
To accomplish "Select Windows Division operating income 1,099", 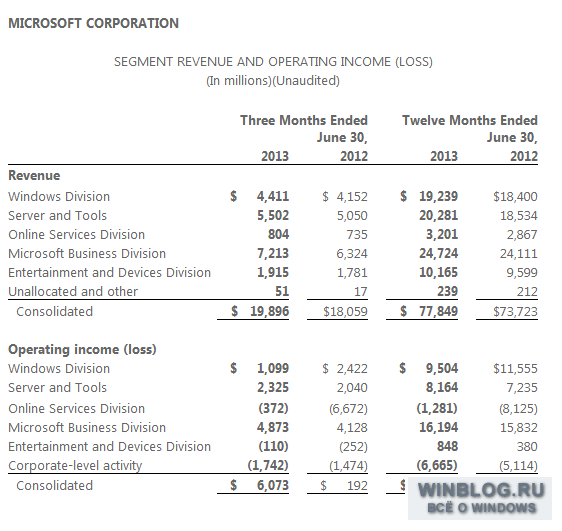I will pos(273,368).
